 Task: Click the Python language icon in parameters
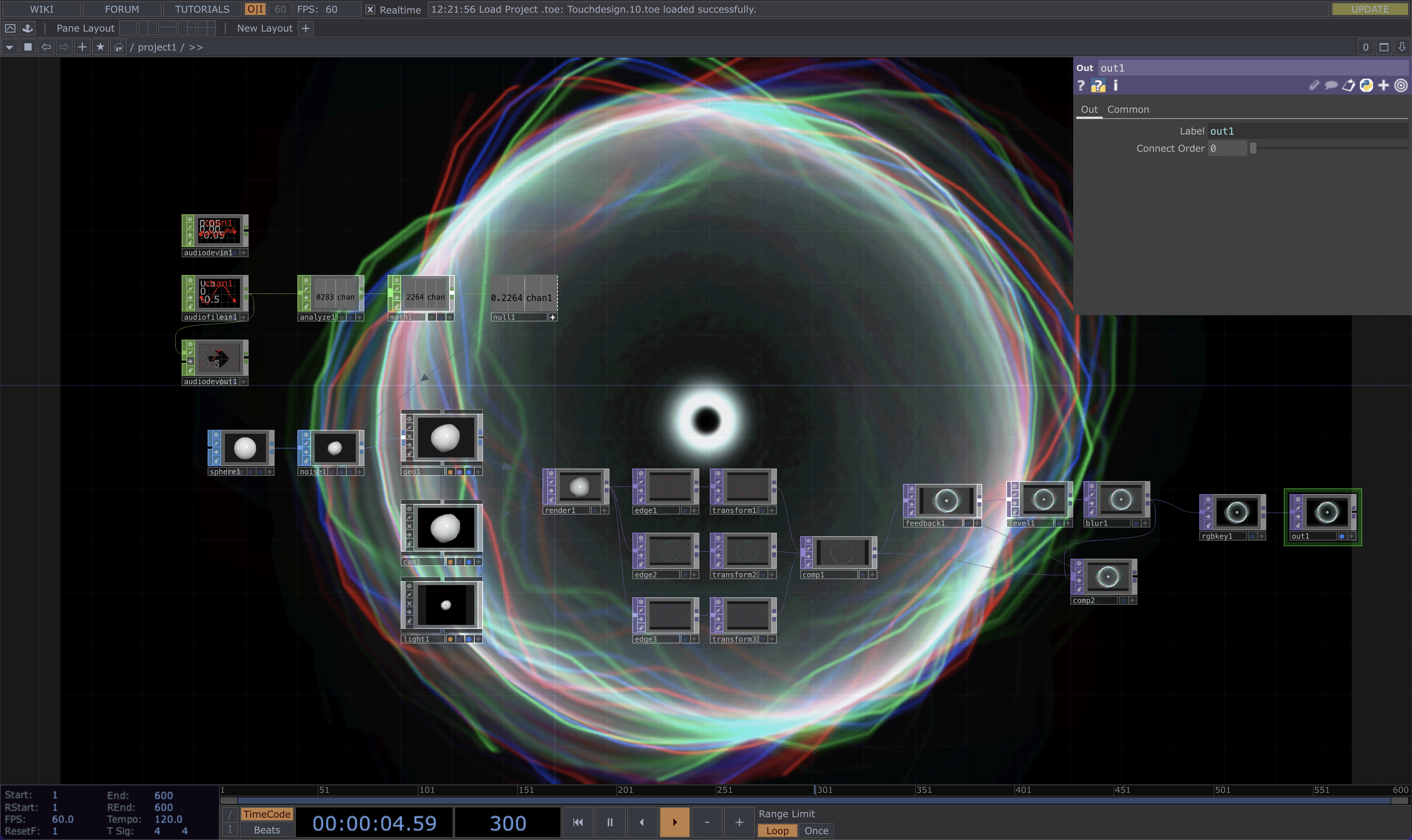point(1366,85)
